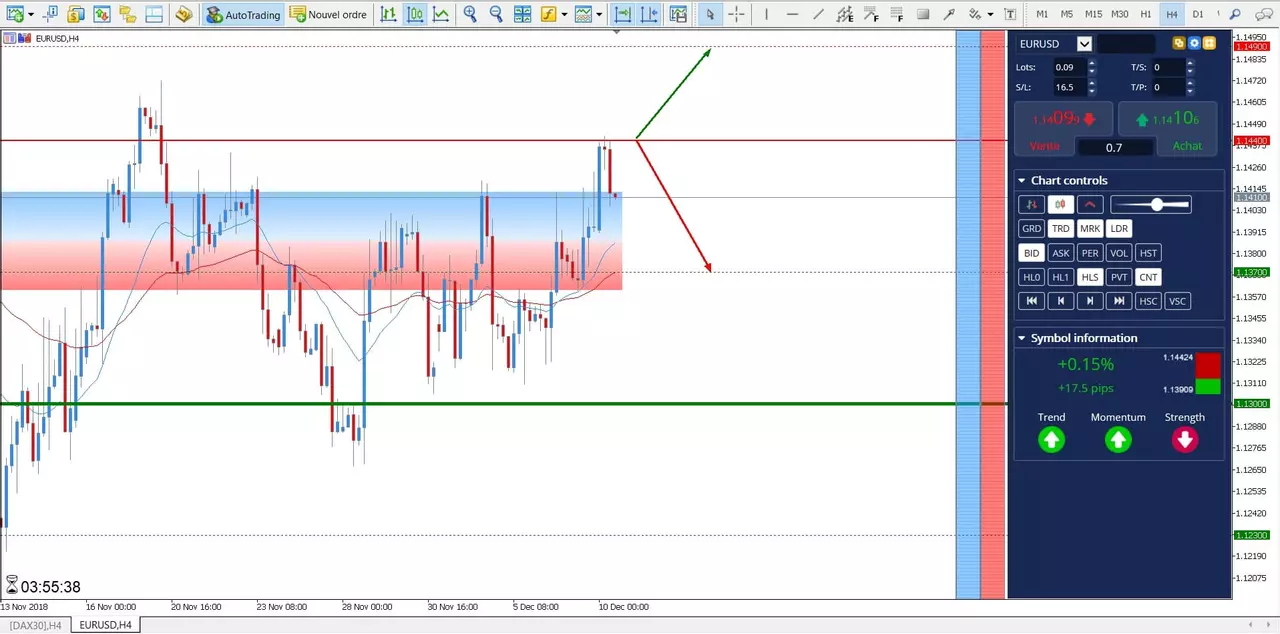
Task: Click the HSC button
Action: 1148,301
